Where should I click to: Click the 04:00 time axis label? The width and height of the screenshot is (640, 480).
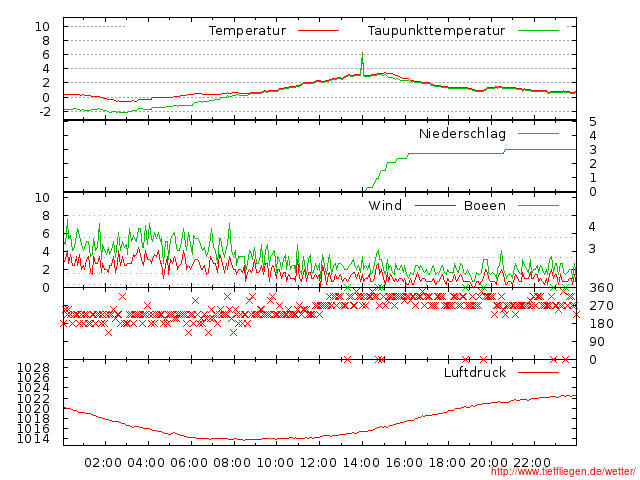pyautogui.click(x=146, y=463)
